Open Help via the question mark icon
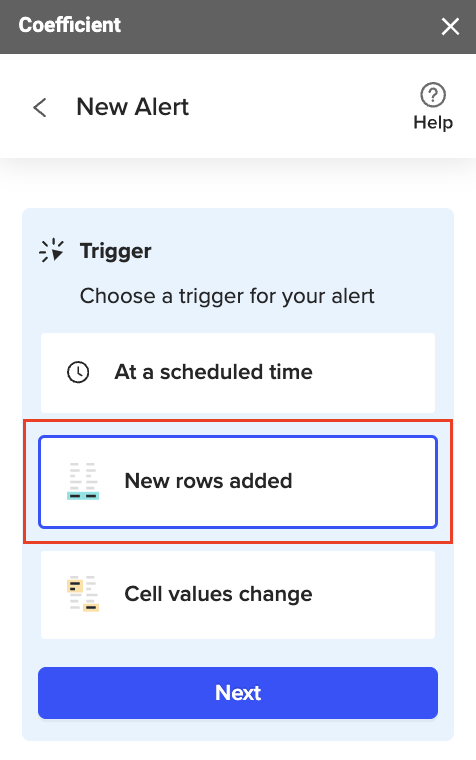Viewport: 476px width, 760px height. pos(432,95)
